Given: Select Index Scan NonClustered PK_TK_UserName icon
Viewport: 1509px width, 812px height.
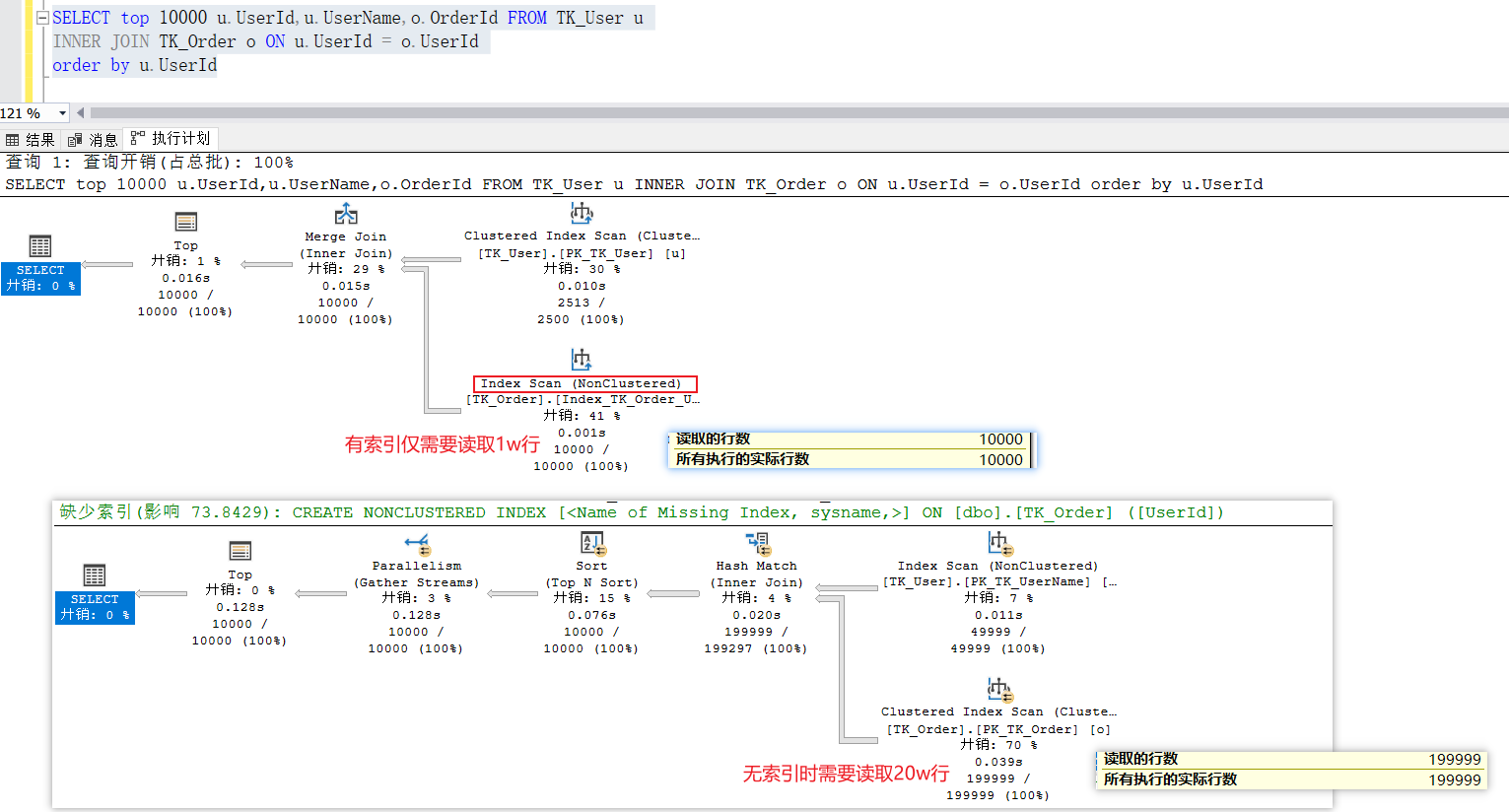Looking at the screenshot, I should (998, 543).
